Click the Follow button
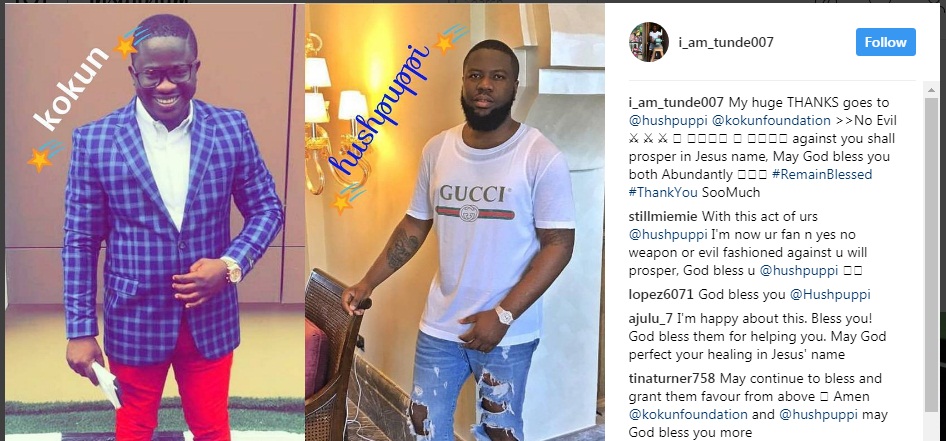Screen dimensions: 946x441 point(886,42)
